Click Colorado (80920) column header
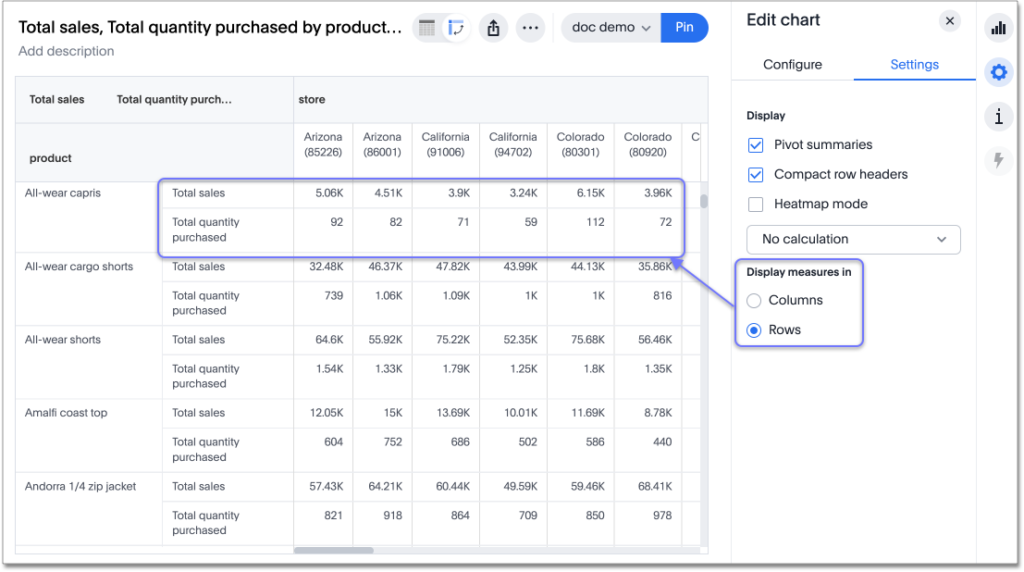This screenshot has height=572, width=1024. (x=648, y=144)
